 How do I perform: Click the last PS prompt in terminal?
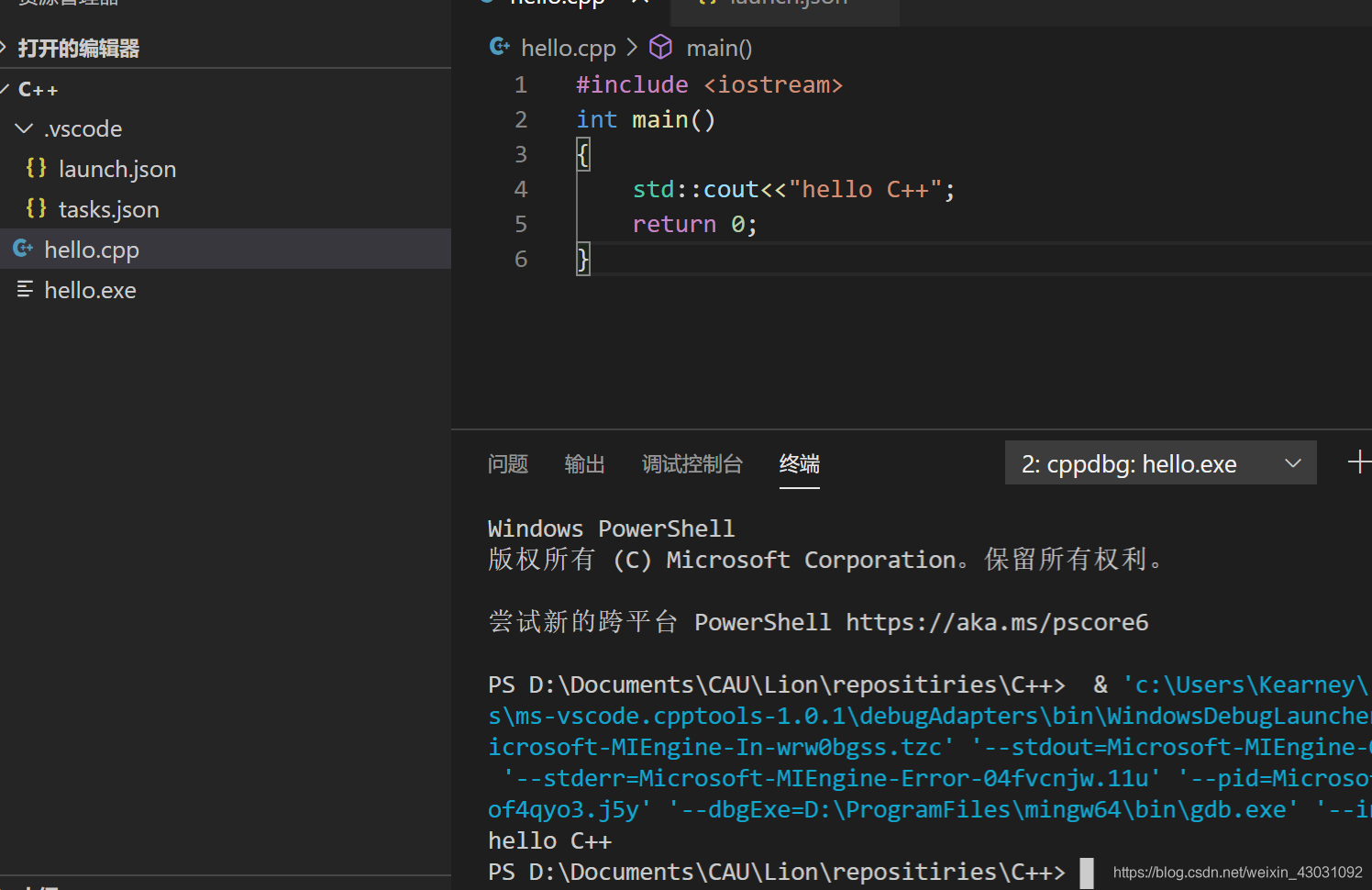point(777,872)
